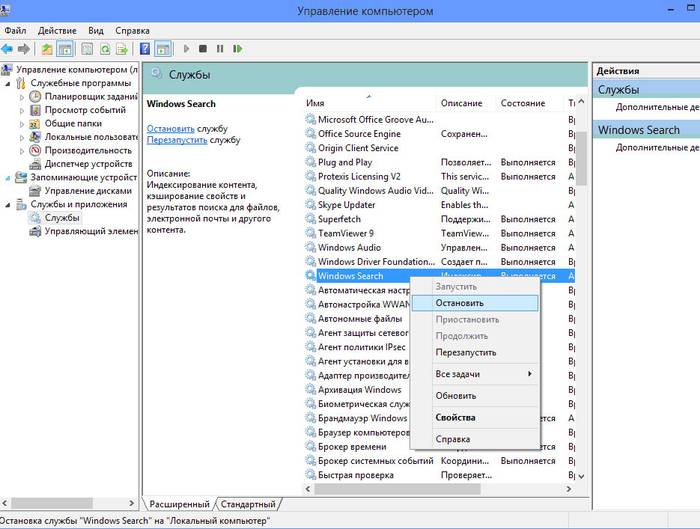Screen dimensions: 700x529
Task: Click the Stop Service square toolbar icon
Action: [203, 48]
